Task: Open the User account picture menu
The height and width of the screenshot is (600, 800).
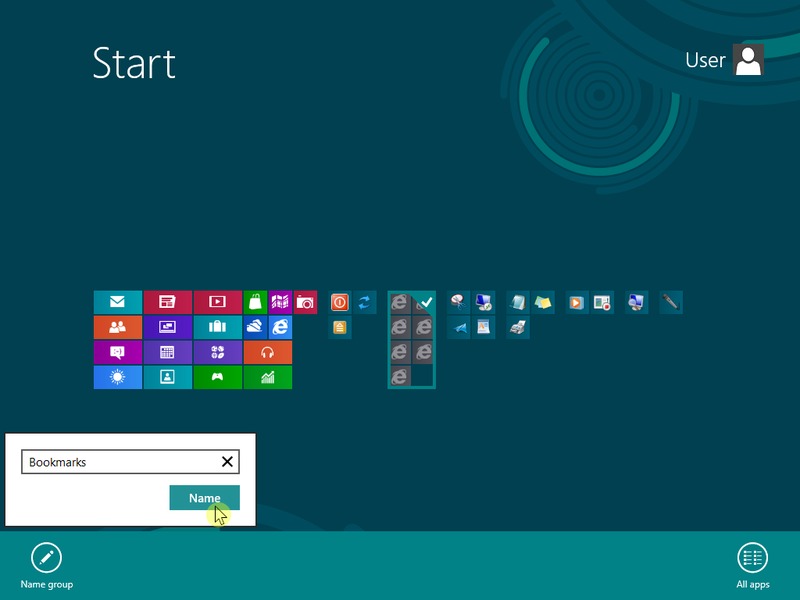Action: tap(748, 60)
